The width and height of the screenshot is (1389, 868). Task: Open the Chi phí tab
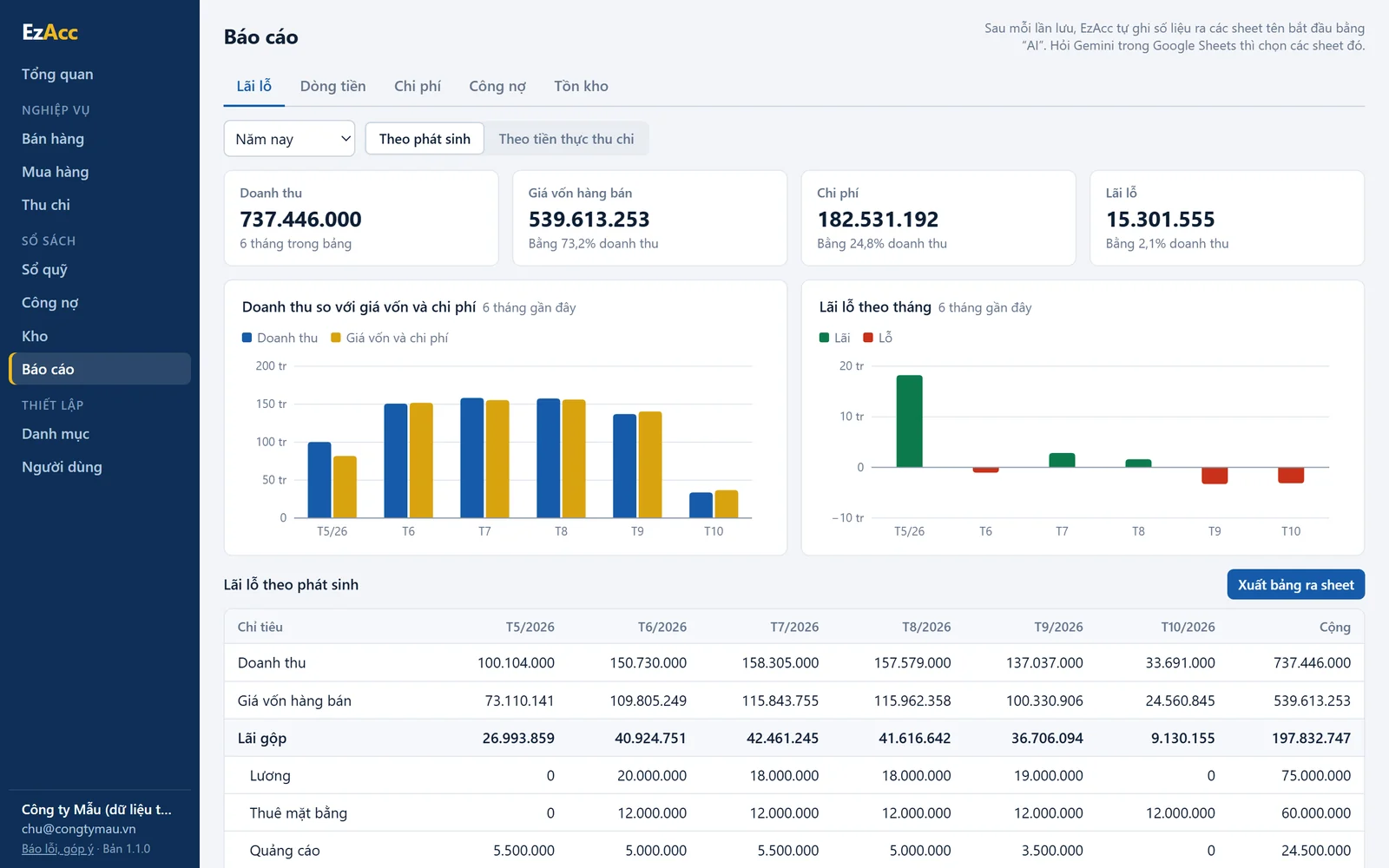[x=418, y=86]
